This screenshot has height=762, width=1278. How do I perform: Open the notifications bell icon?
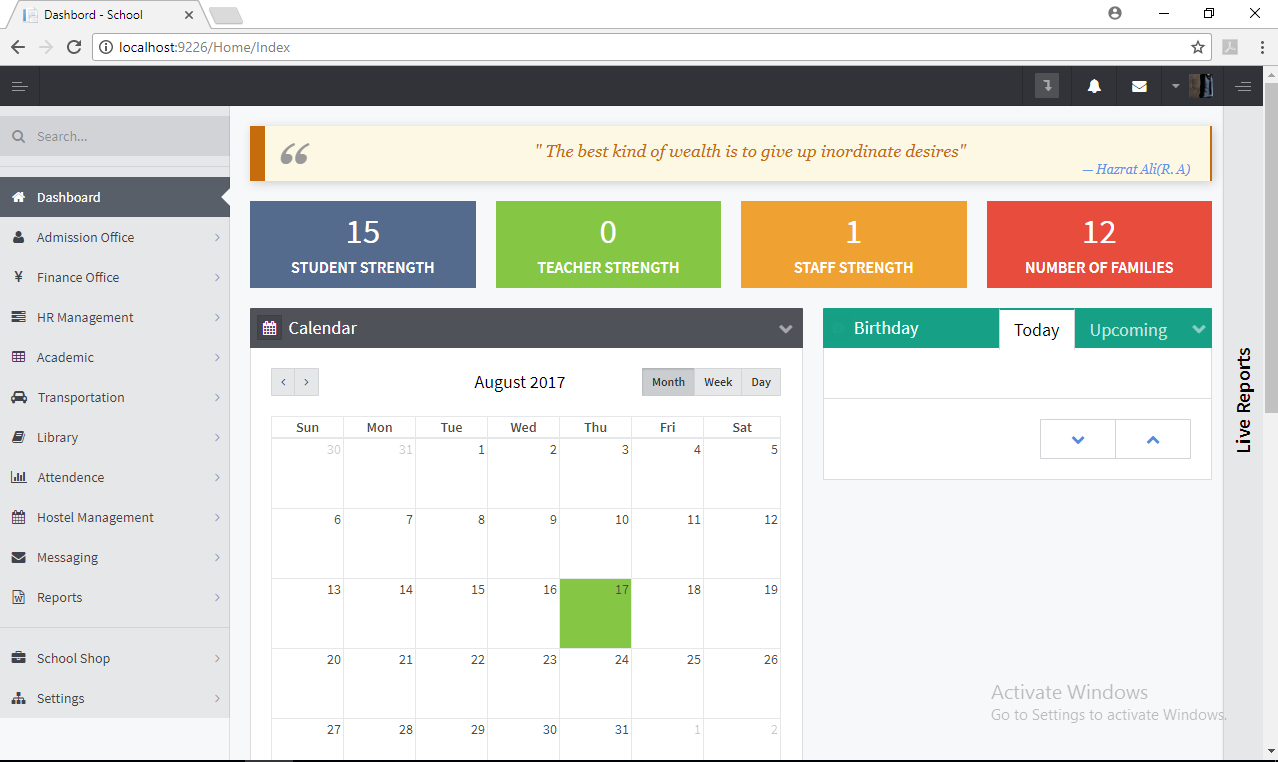click(x=1094, y=87)
